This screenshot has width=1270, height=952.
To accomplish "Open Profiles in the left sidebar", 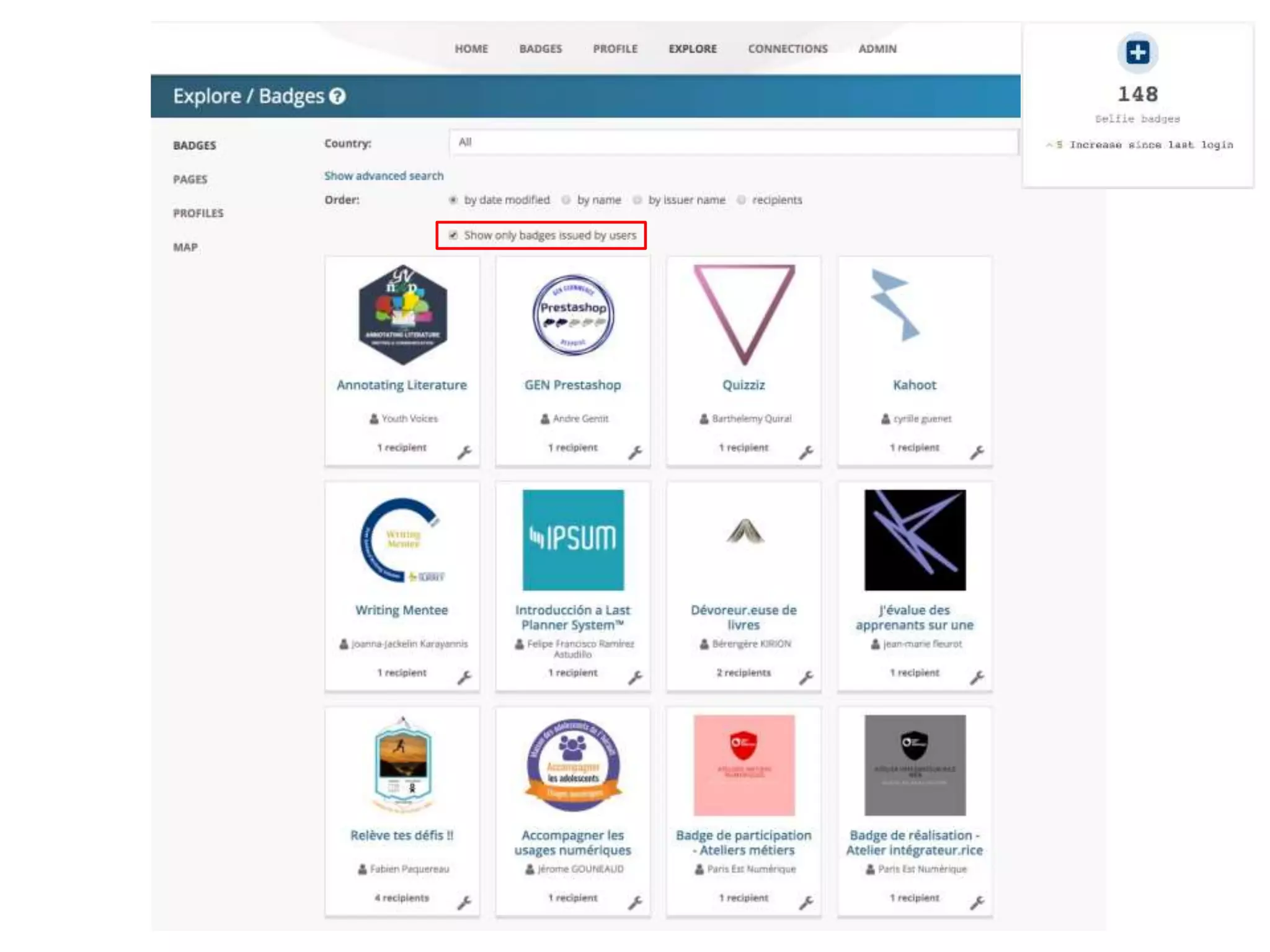I will pos(198,213).
